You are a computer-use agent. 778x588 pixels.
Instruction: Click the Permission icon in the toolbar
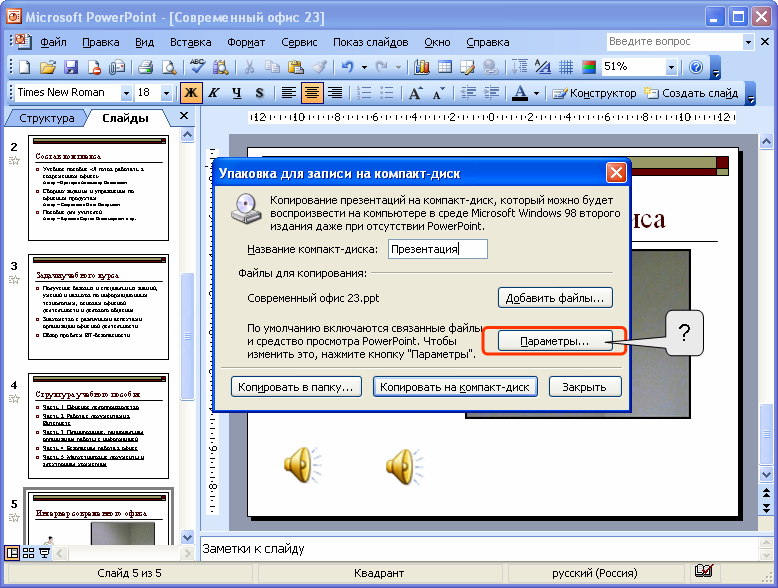(x=94, y=67)
